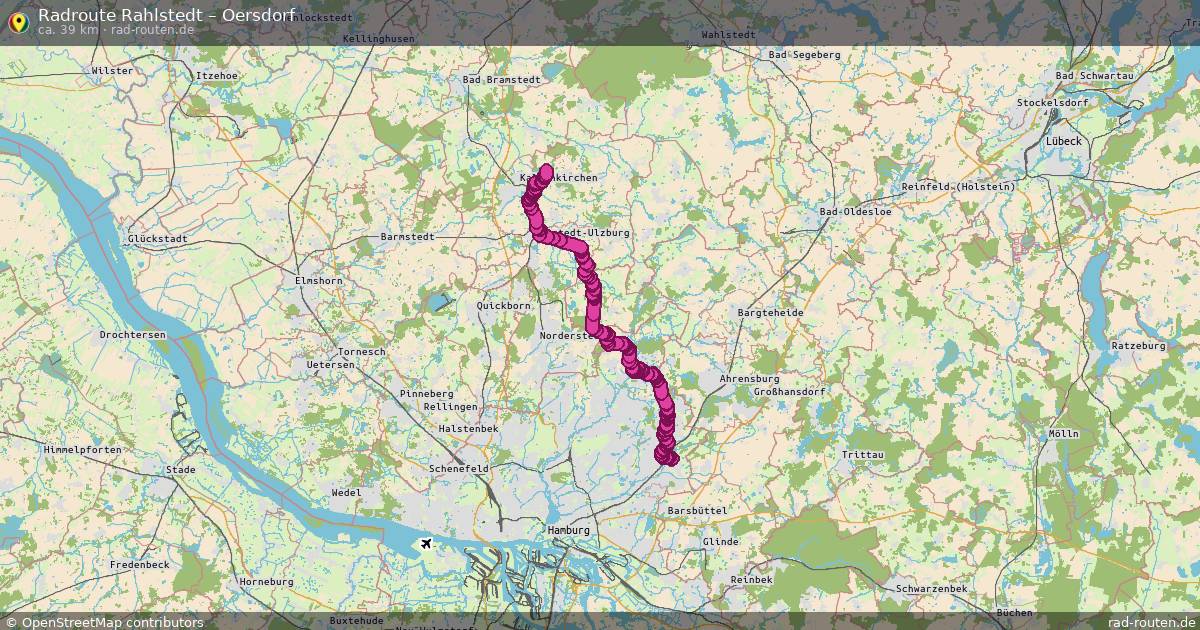Image resolution: width=1200 pixels, height=630 pixels.
Task: Click the Elmshorn town label
Action: [319, 281]
